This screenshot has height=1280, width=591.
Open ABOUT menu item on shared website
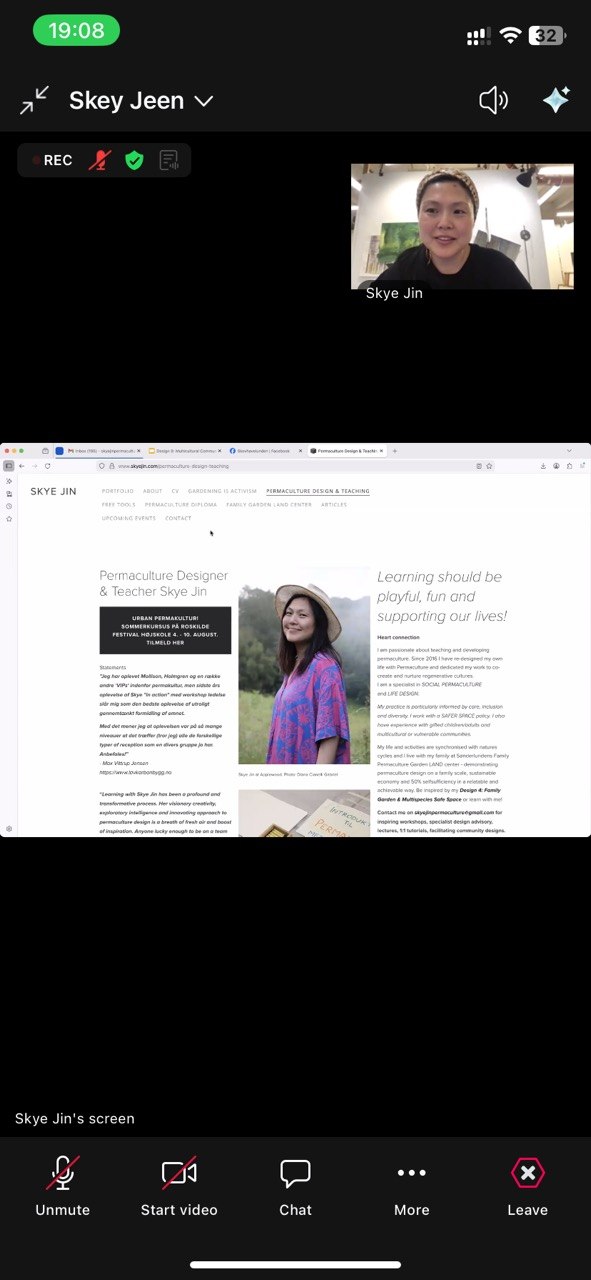(152, 491)
